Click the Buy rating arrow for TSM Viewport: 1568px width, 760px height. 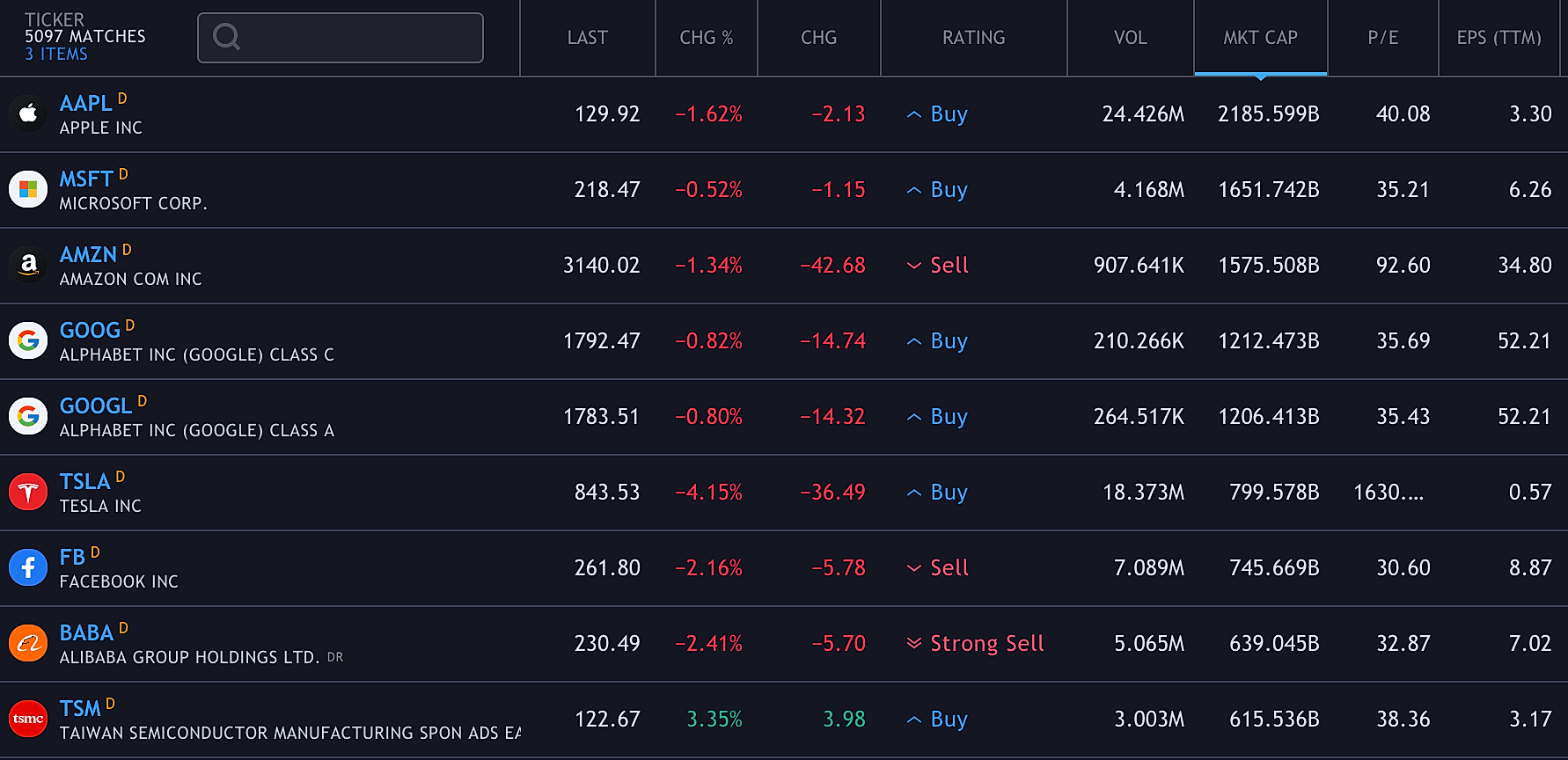tap(914, 720)
